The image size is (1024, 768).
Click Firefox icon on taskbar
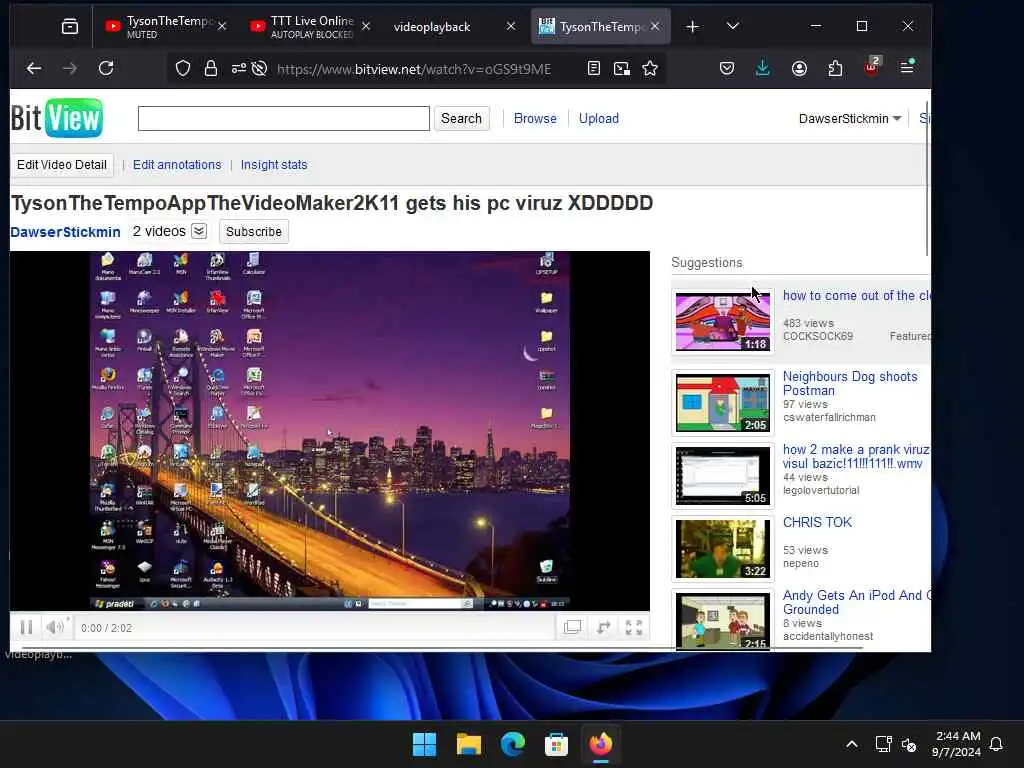coord(601,744)
